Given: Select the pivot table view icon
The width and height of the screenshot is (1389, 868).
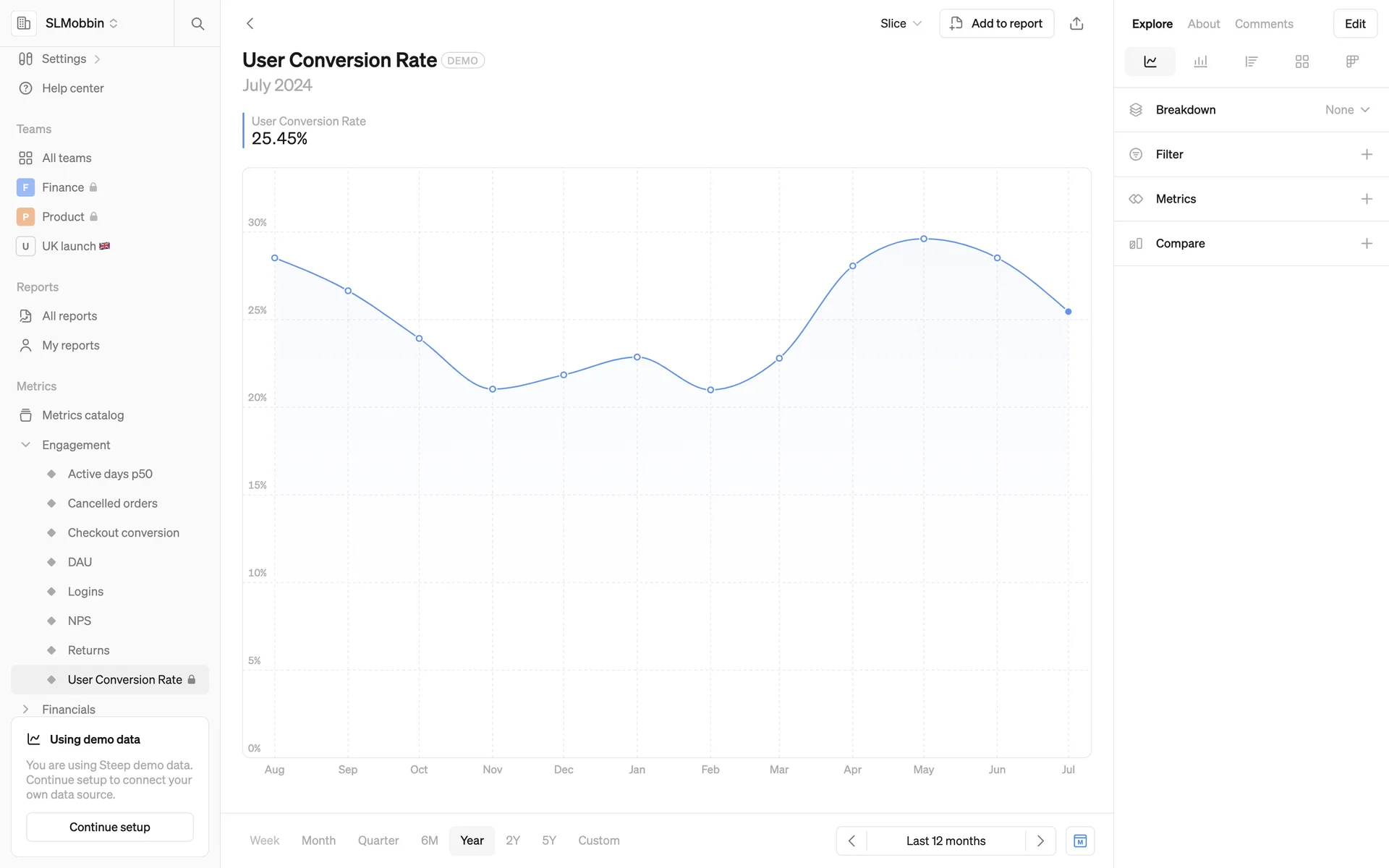Looking at the screenshot, I should coord(1351,61).
